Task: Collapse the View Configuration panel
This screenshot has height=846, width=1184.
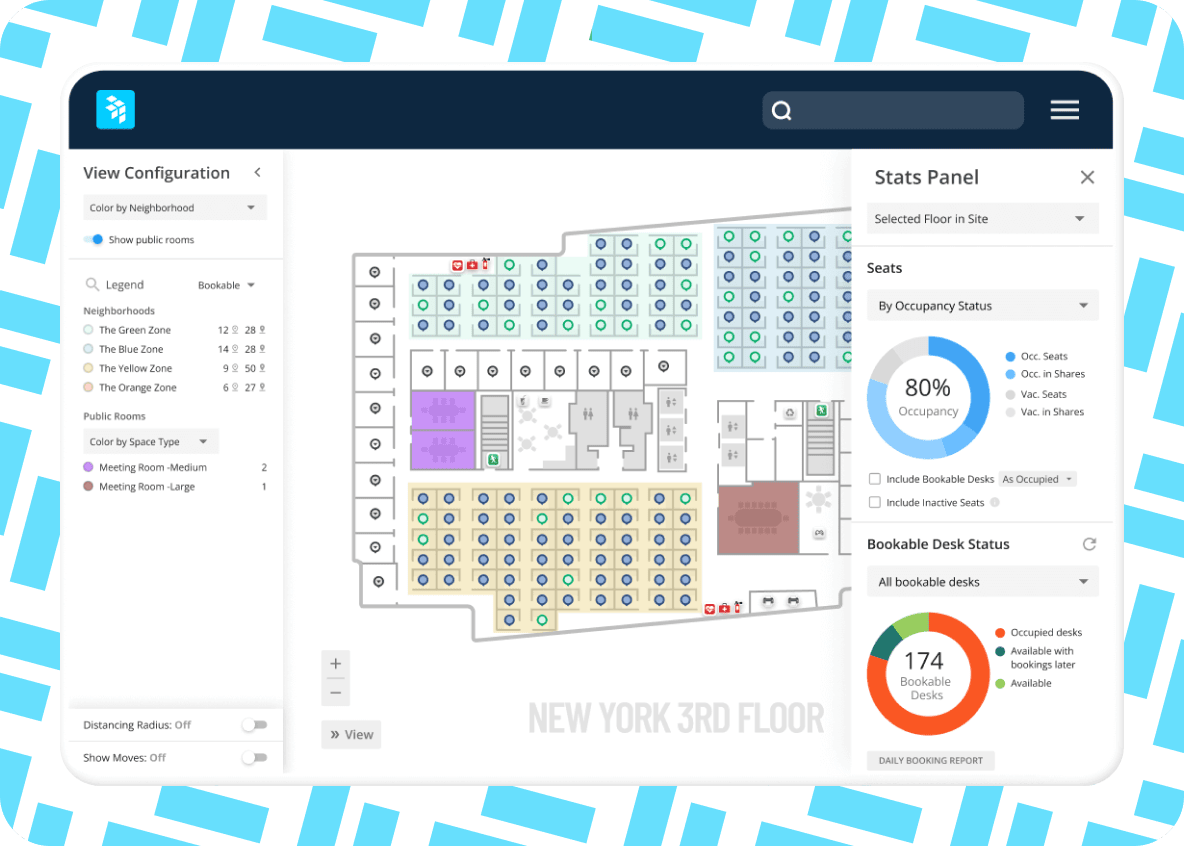Action: point(257,173)
